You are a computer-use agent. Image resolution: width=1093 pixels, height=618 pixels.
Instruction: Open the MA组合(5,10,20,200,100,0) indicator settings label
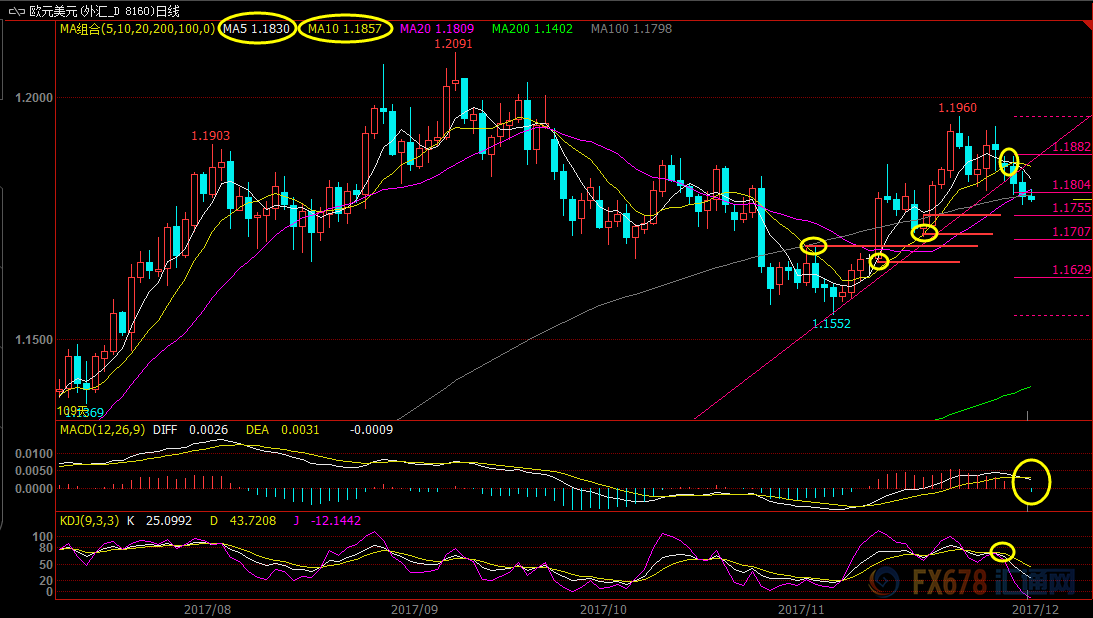(x=137, y=29)
